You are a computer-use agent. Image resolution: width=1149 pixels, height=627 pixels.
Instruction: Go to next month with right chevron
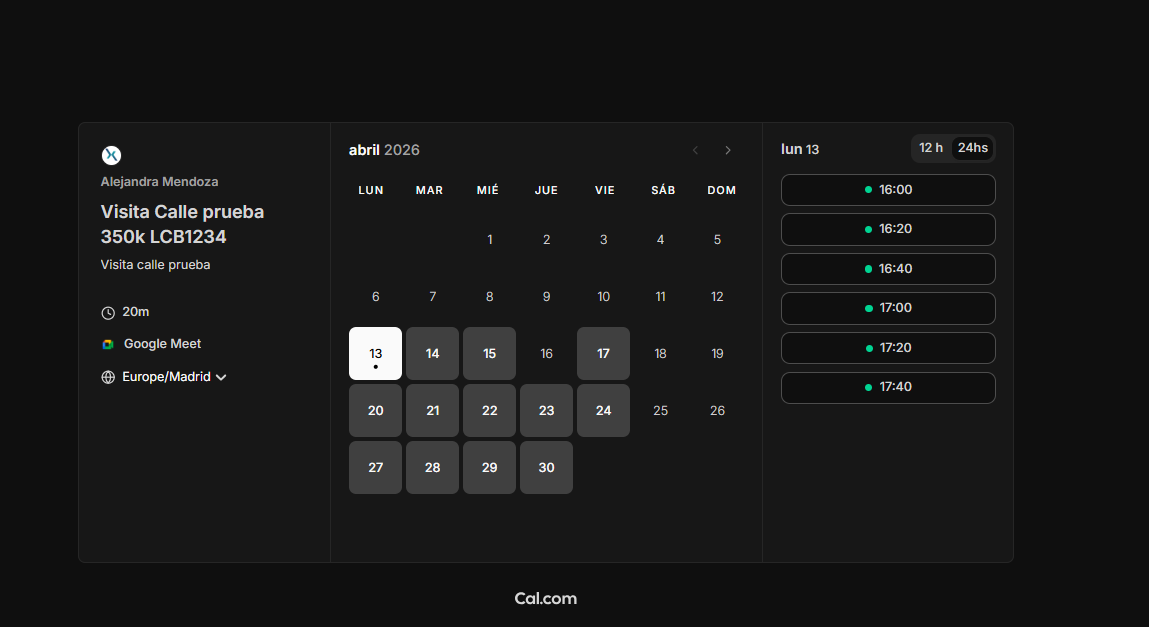(x=728, y=150)
